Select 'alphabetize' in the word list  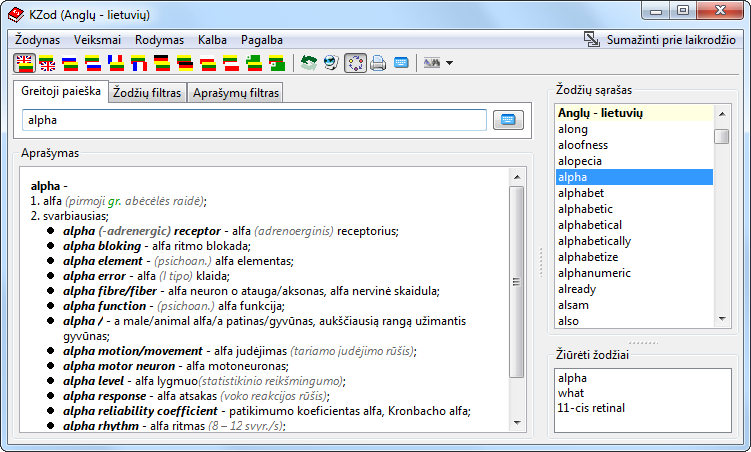634,257
